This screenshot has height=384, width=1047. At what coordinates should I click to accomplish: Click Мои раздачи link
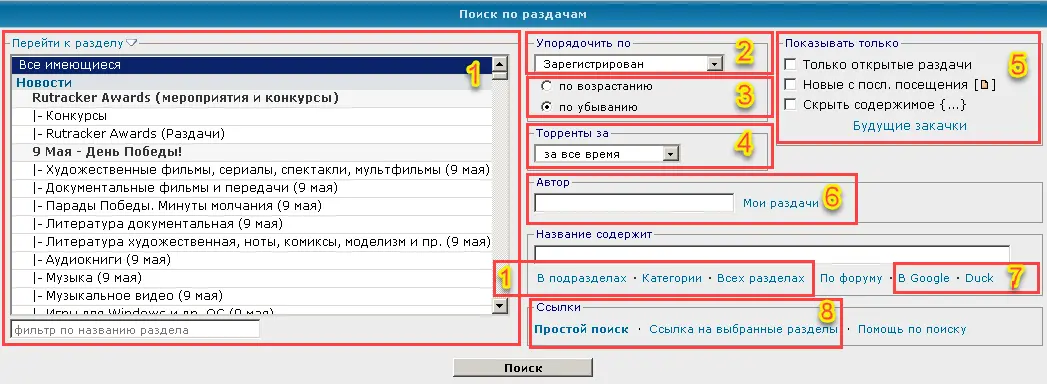click(x=781, y=203)
